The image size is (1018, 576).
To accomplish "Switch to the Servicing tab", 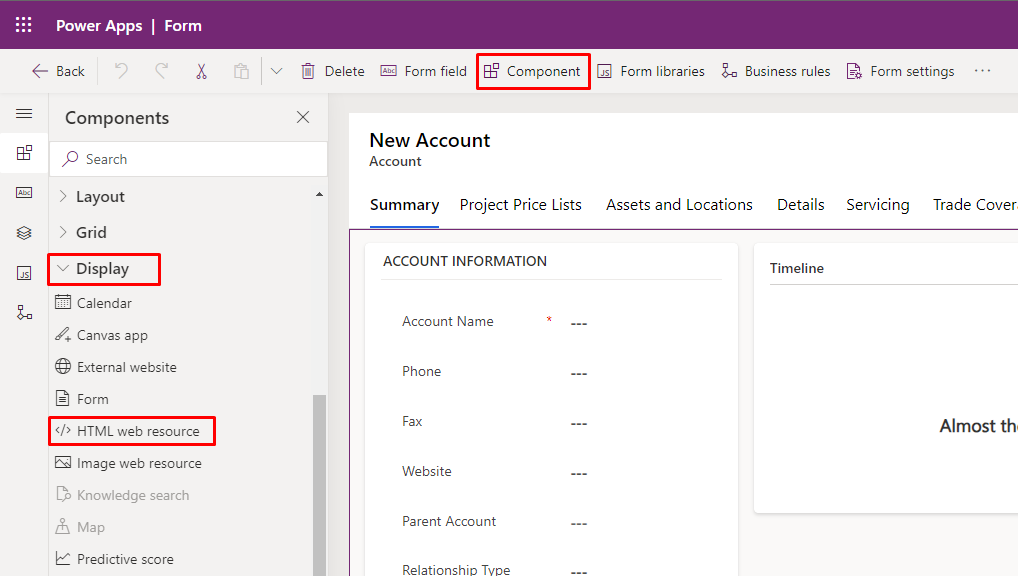I will (877, 205).
